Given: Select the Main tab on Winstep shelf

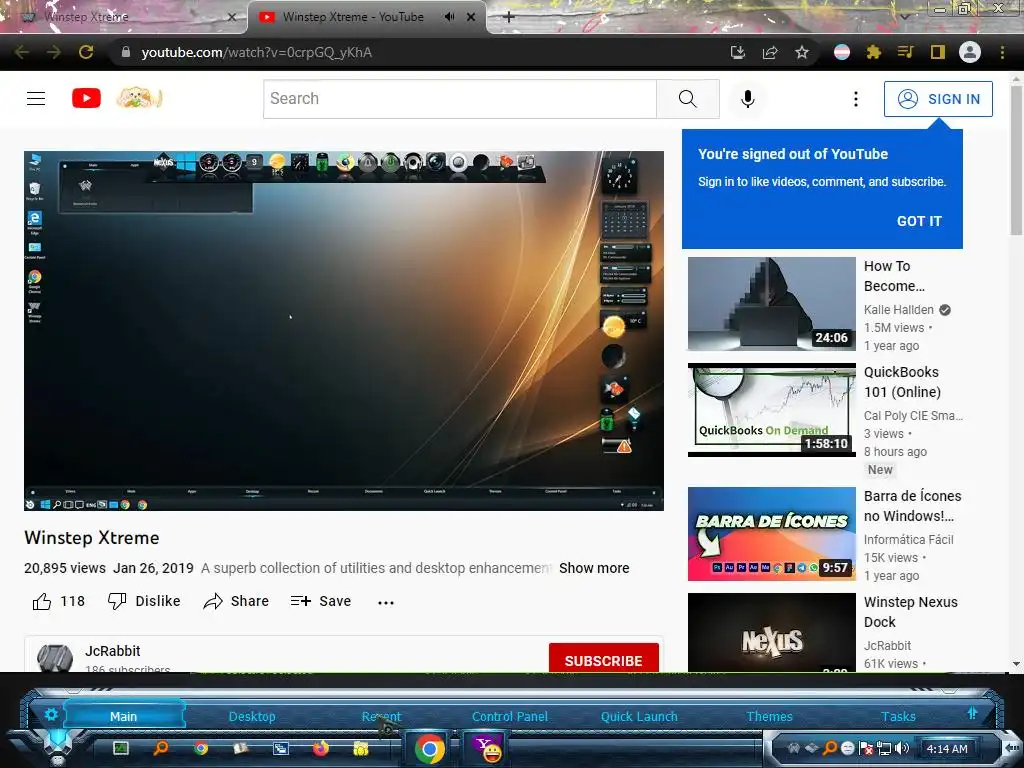Looking at the screenshot, I should tap(123, 716).
